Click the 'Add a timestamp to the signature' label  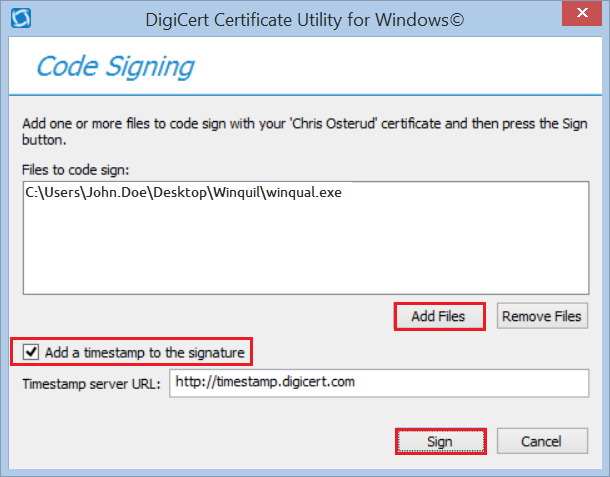(144, 352)
